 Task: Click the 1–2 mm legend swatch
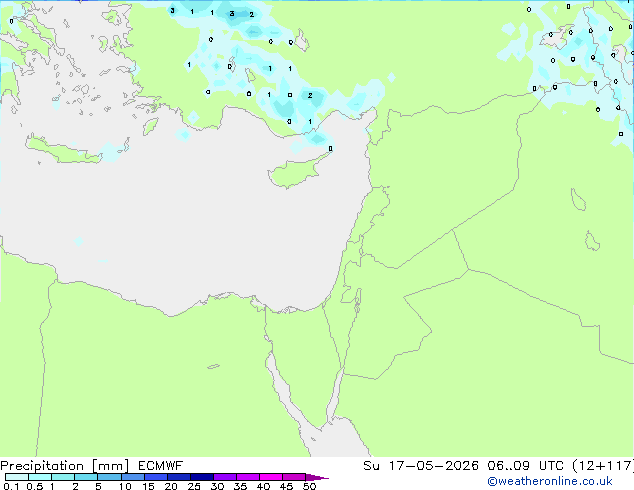coord(63,477)
